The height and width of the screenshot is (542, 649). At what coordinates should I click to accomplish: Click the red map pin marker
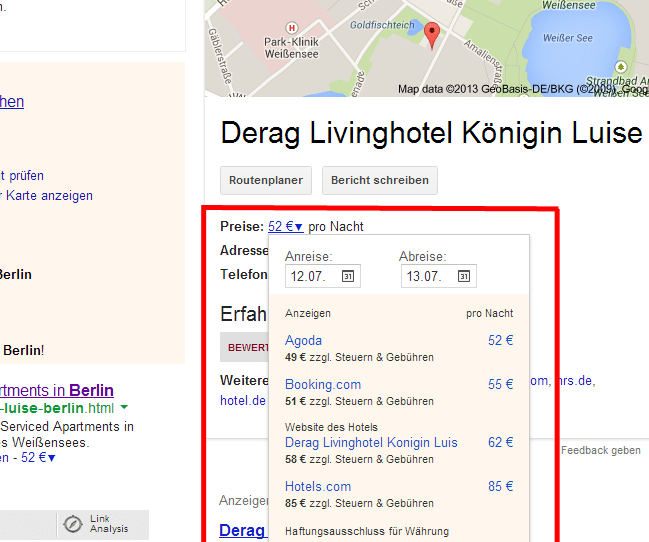pyautogui.click(x=432, y=36)
